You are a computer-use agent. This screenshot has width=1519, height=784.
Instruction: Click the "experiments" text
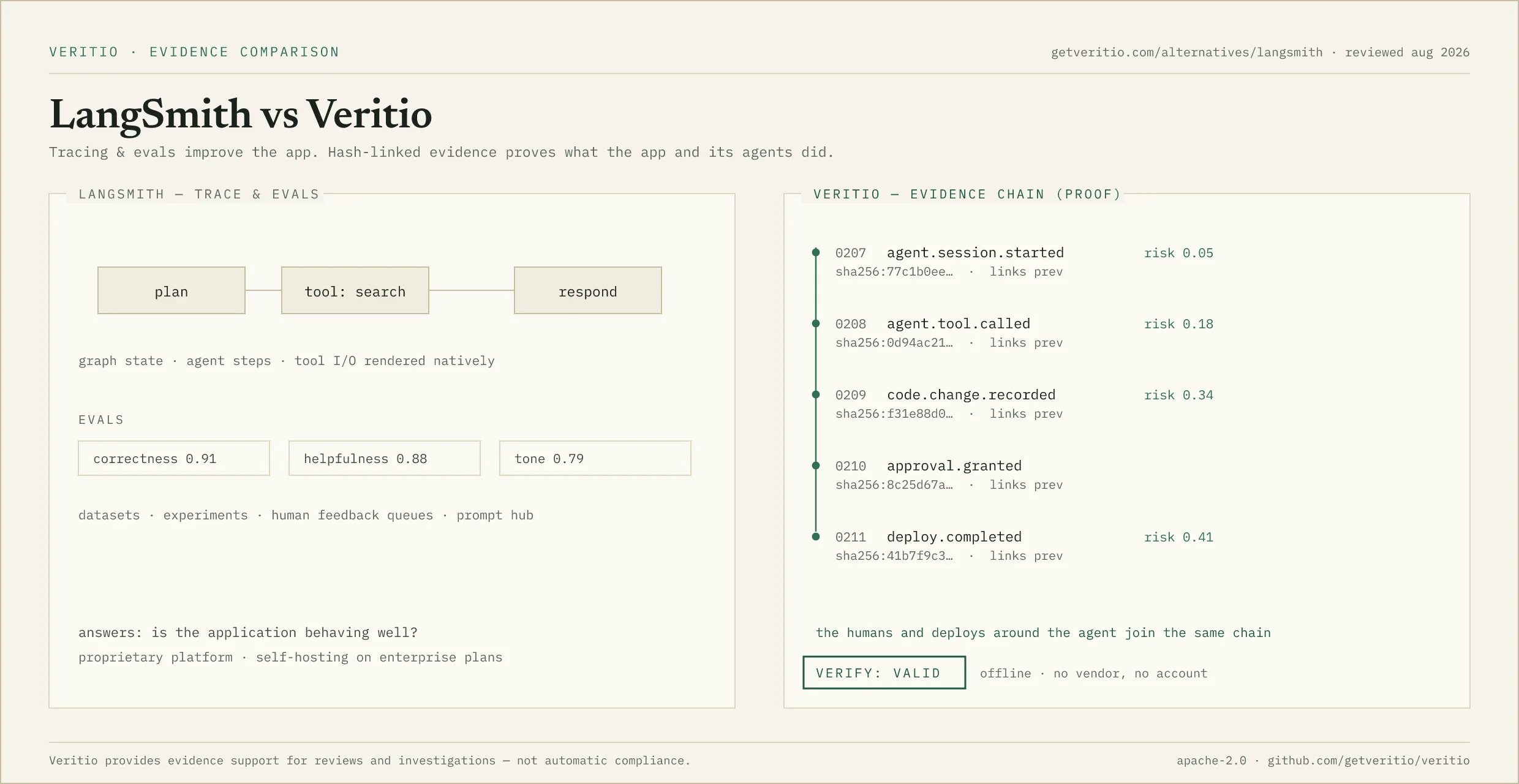click(x=205, y=515)
